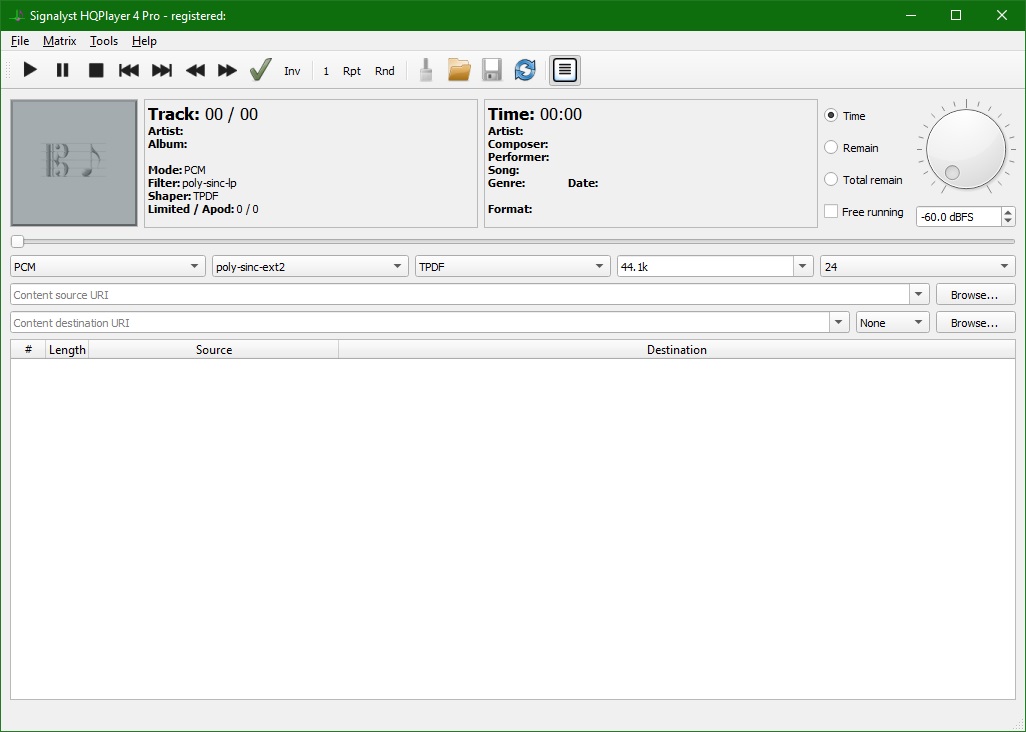
Task: Open the Help menu
Action: click(144, 41)
